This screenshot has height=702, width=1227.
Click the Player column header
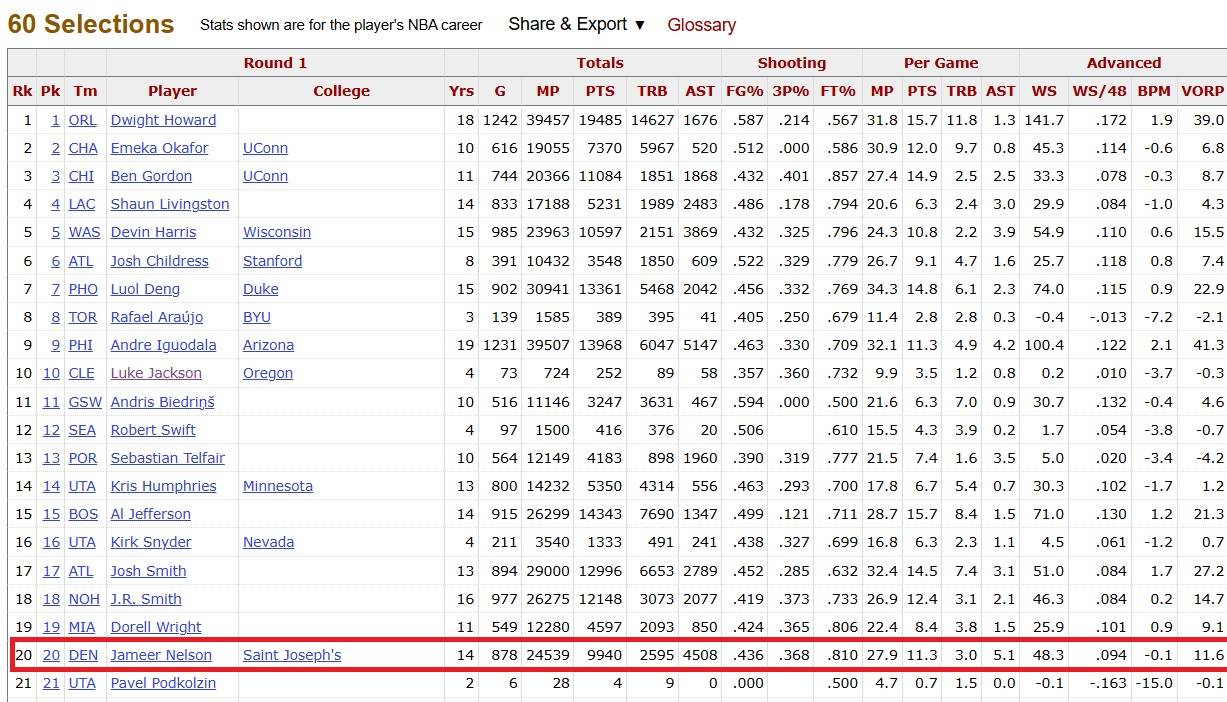172,91
